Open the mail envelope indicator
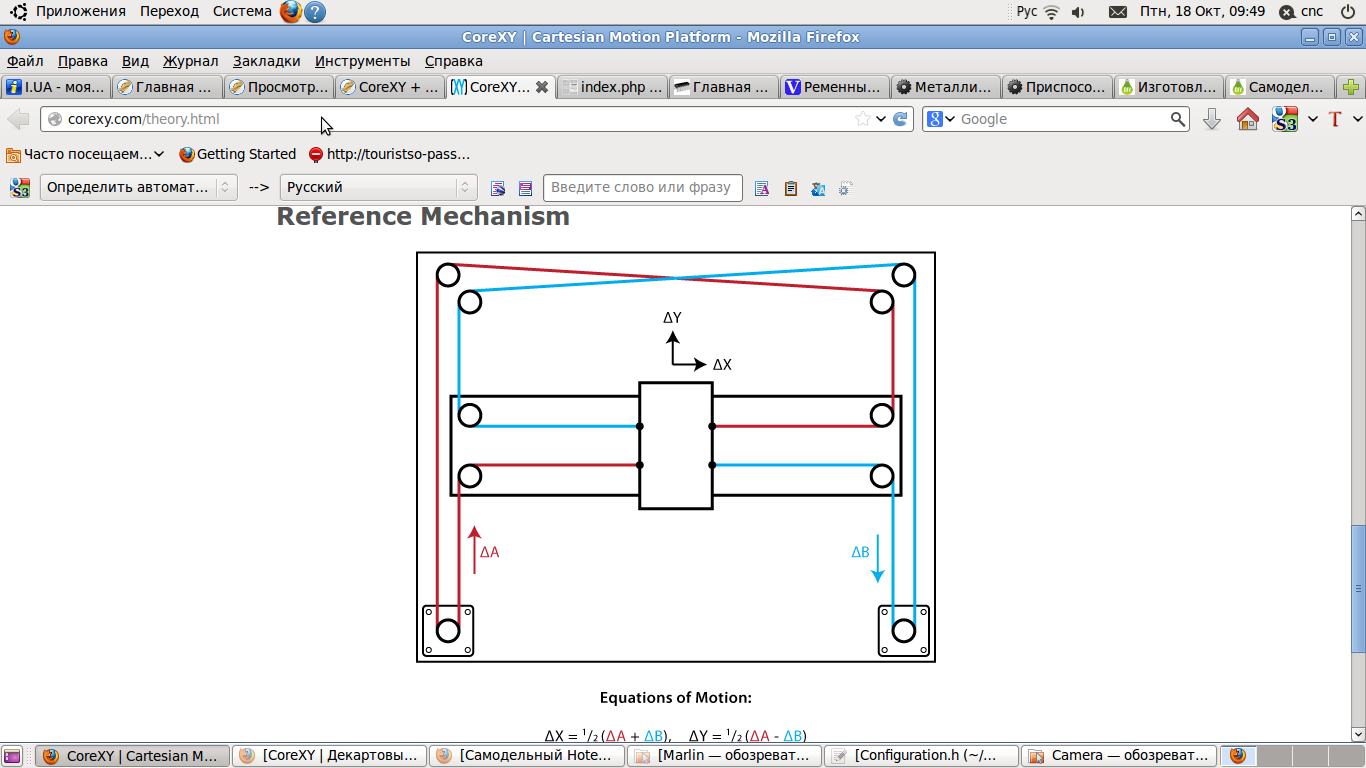 [1118, 12]
